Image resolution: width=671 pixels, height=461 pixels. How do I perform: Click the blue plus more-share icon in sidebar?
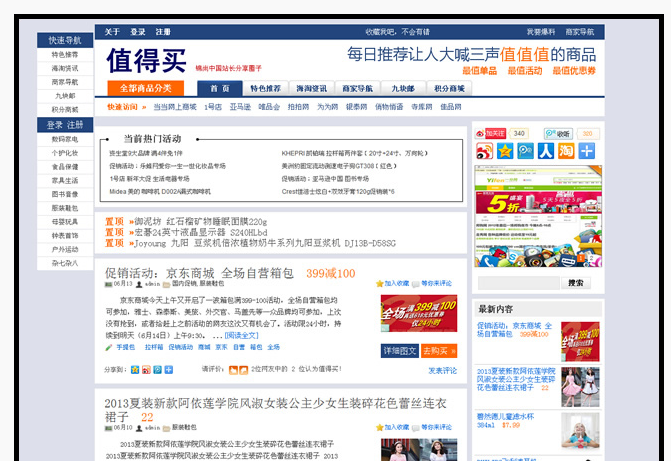click(x=587, y=151)
